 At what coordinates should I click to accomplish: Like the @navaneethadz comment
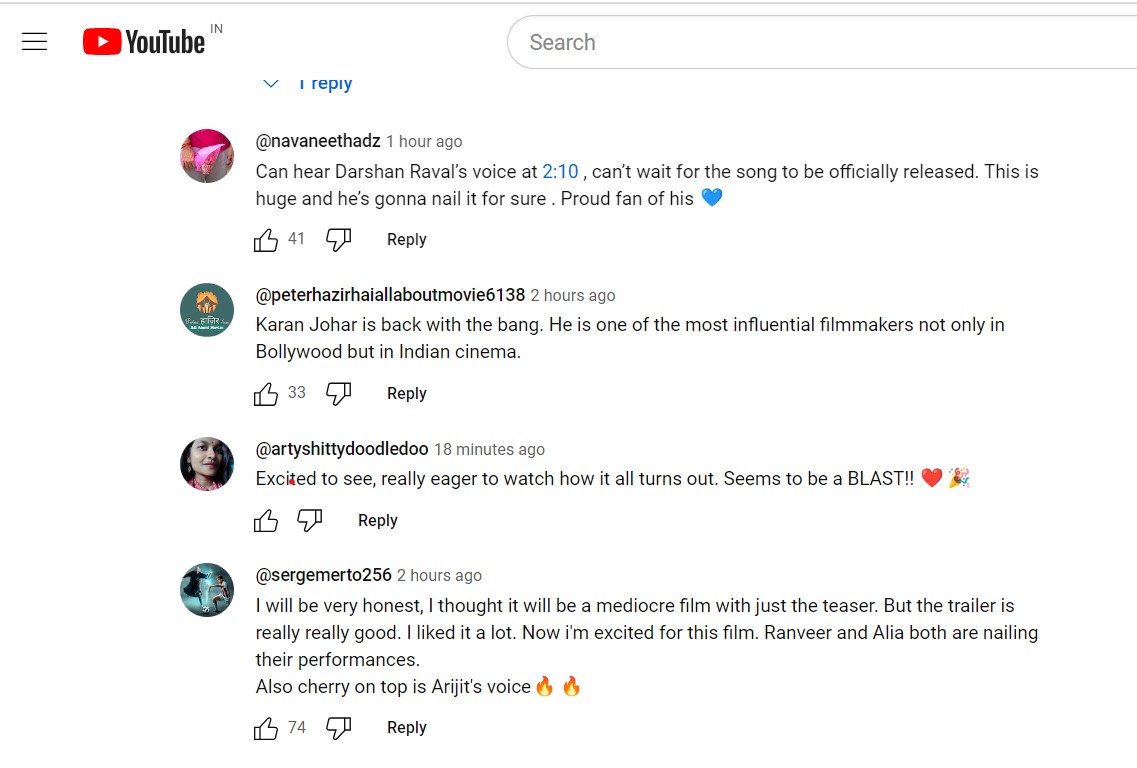click(x=266, y=240)
